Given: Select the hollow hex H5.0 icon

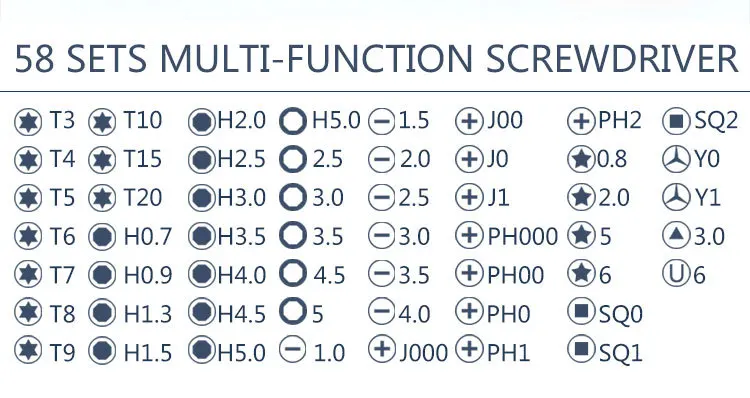Looking at the screenshot, I should coord(293,121).
